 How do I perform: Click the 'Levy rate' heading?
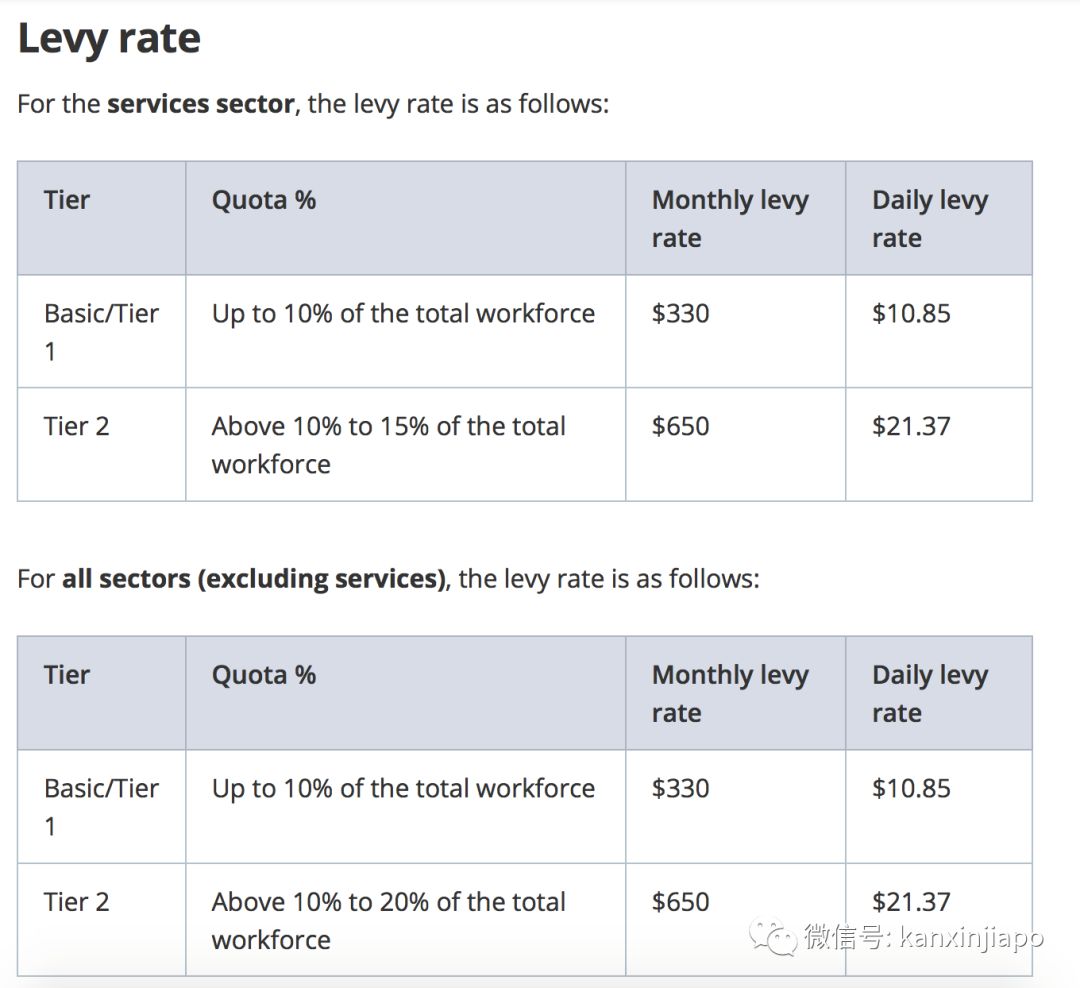pyautogui.click(x=109, y=39)
